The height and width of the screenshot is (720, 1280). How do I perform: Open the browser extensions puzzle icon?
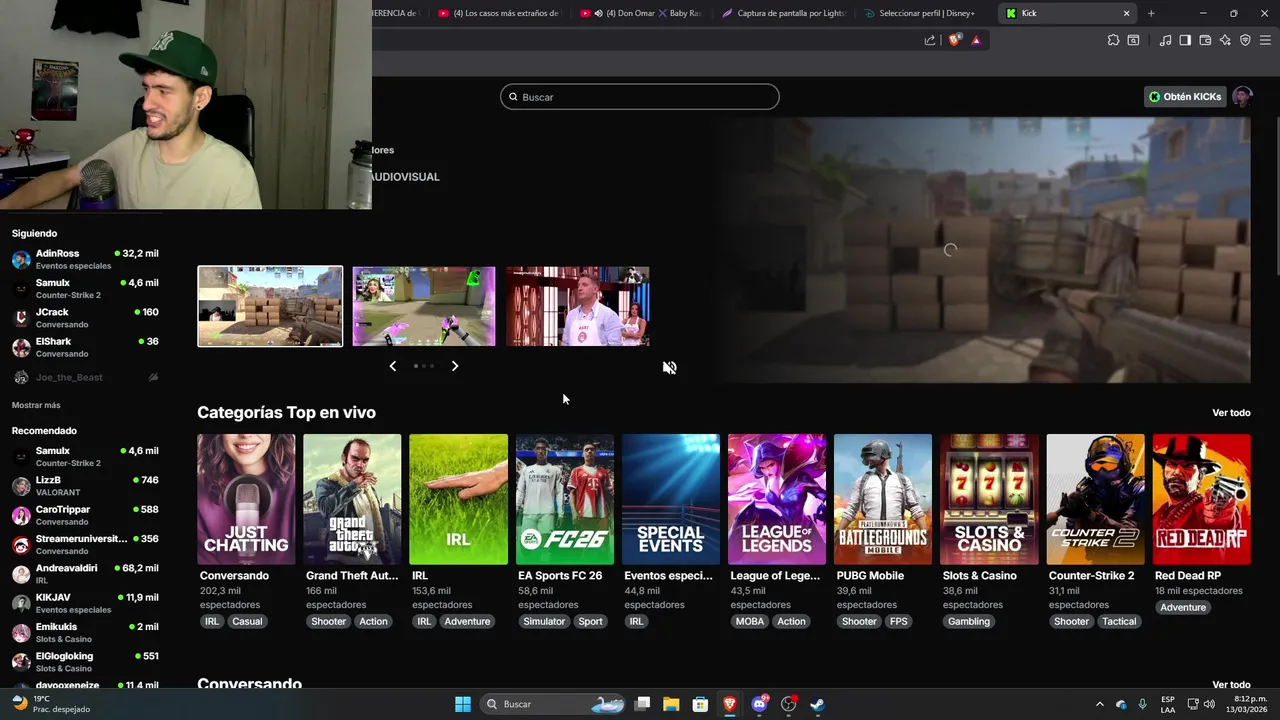pyautogui.click(x=1113, y=40)
